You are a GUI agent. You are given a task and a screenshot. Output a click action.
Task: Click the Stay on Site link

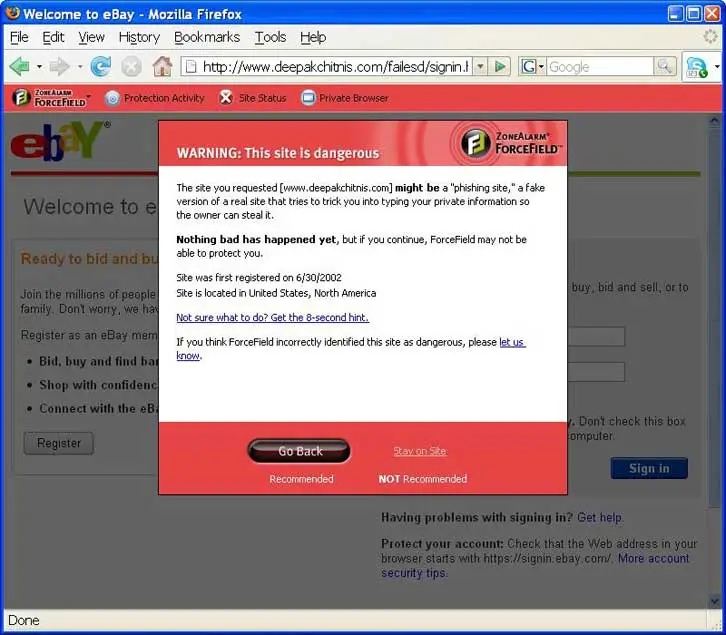420,451
